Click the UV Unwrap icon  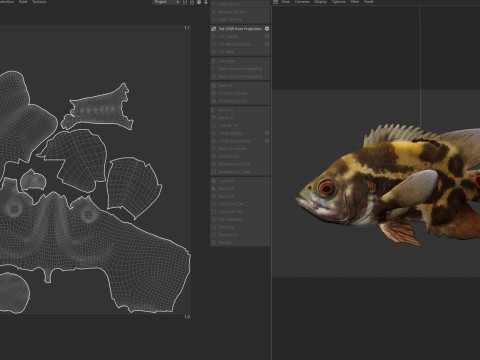(214, 36)
